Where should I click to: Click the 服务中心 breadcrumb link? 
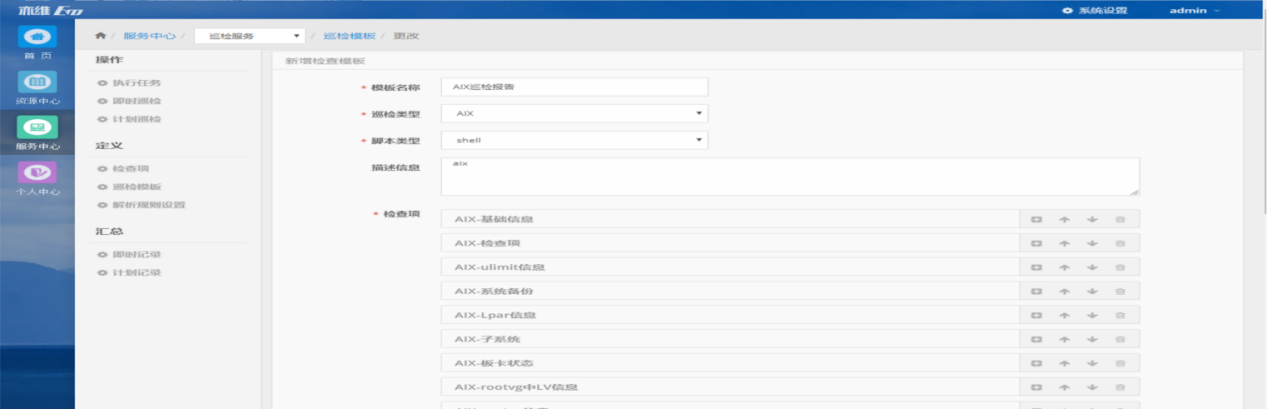149,36
